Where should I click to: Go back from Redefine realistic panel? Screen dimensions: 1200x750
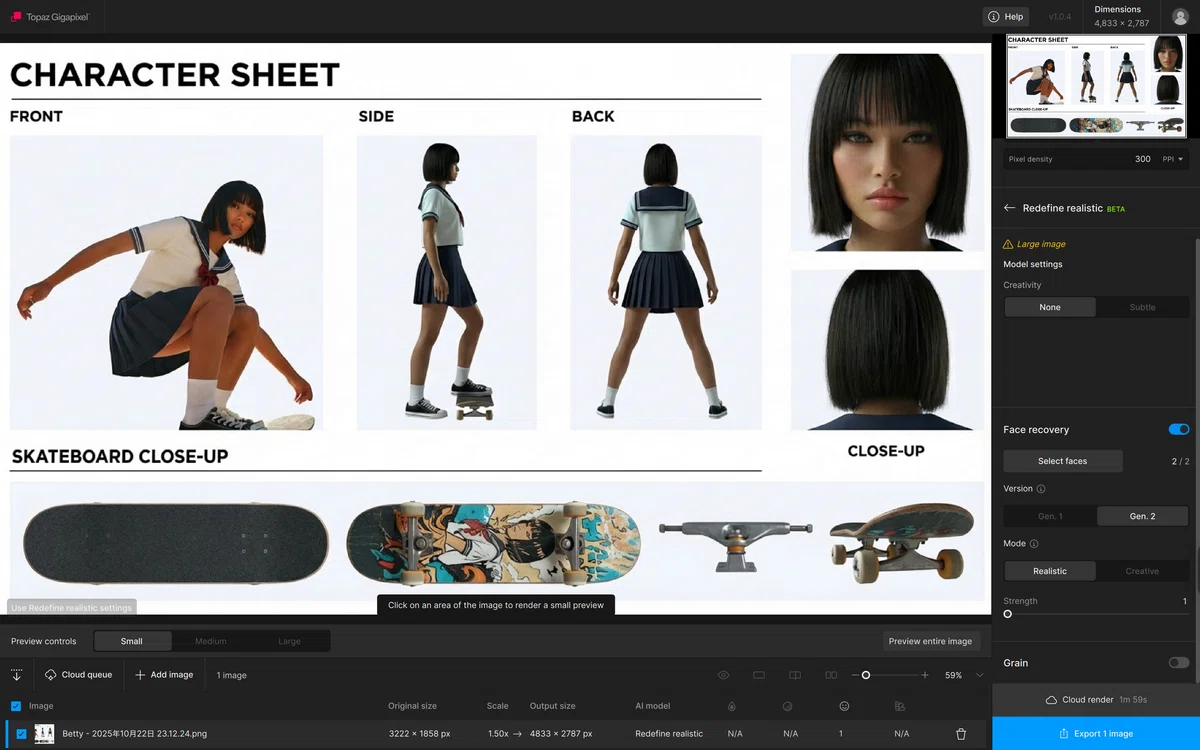(x=1009, y=208)
